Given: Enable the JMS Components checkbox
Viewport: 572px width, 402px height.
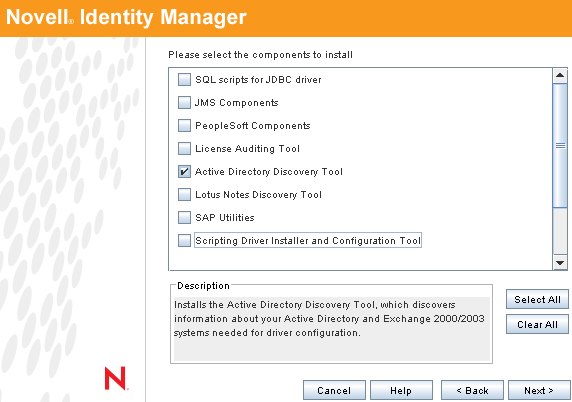Looking at the screenshot, I should click(x=184, y=103).
